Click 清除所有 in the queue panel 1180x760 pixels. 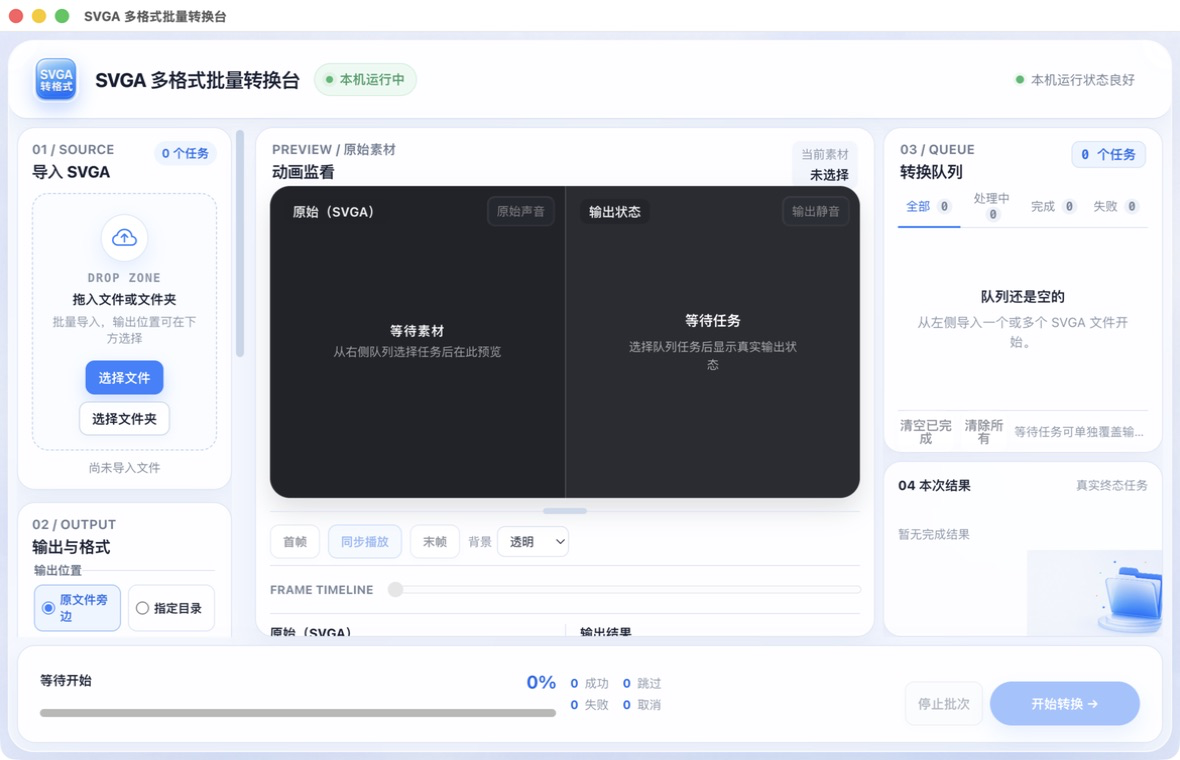(984, 432)
